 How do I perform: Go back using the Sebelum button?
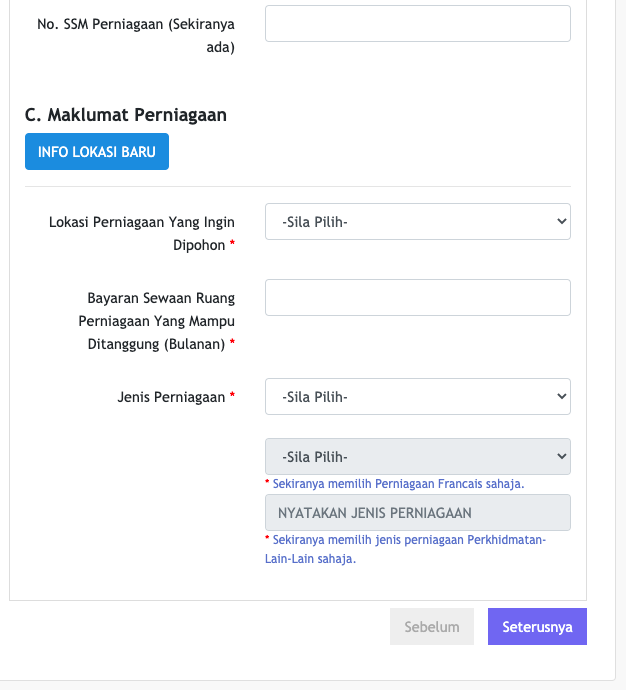tap(432, 627)
